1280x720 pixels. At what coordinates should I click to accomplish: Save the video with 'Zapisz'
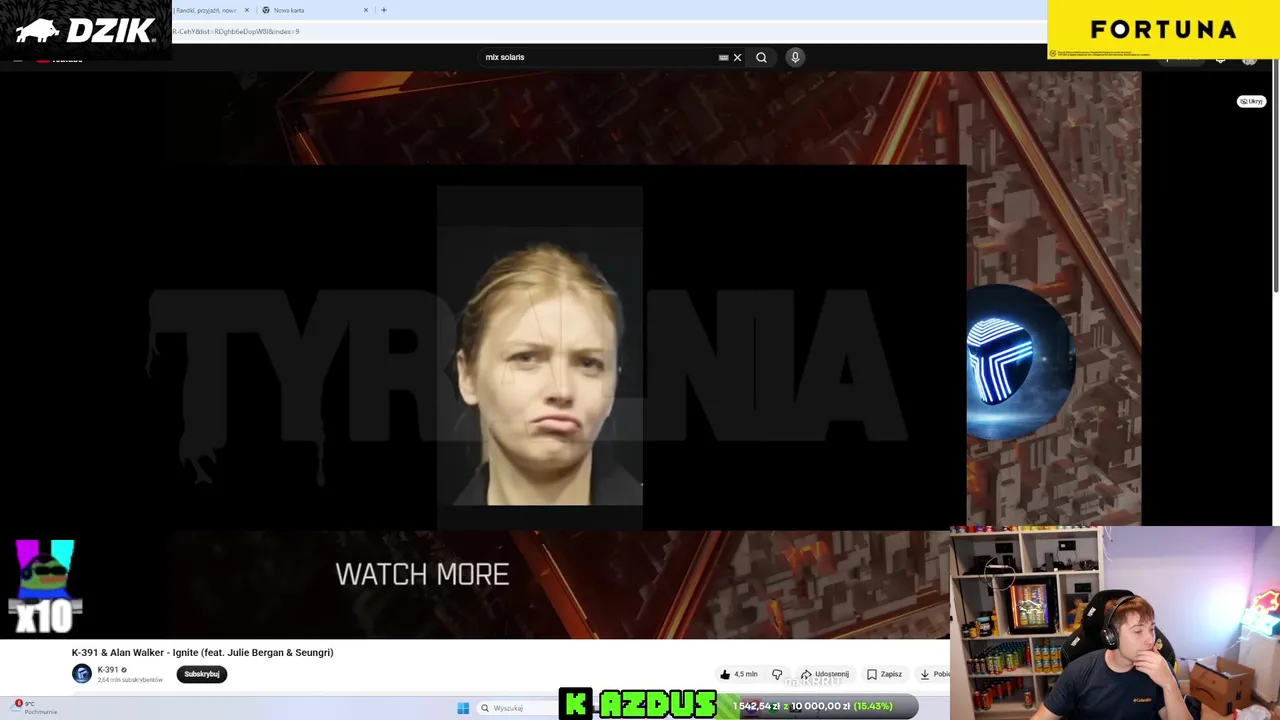[884, 674]
